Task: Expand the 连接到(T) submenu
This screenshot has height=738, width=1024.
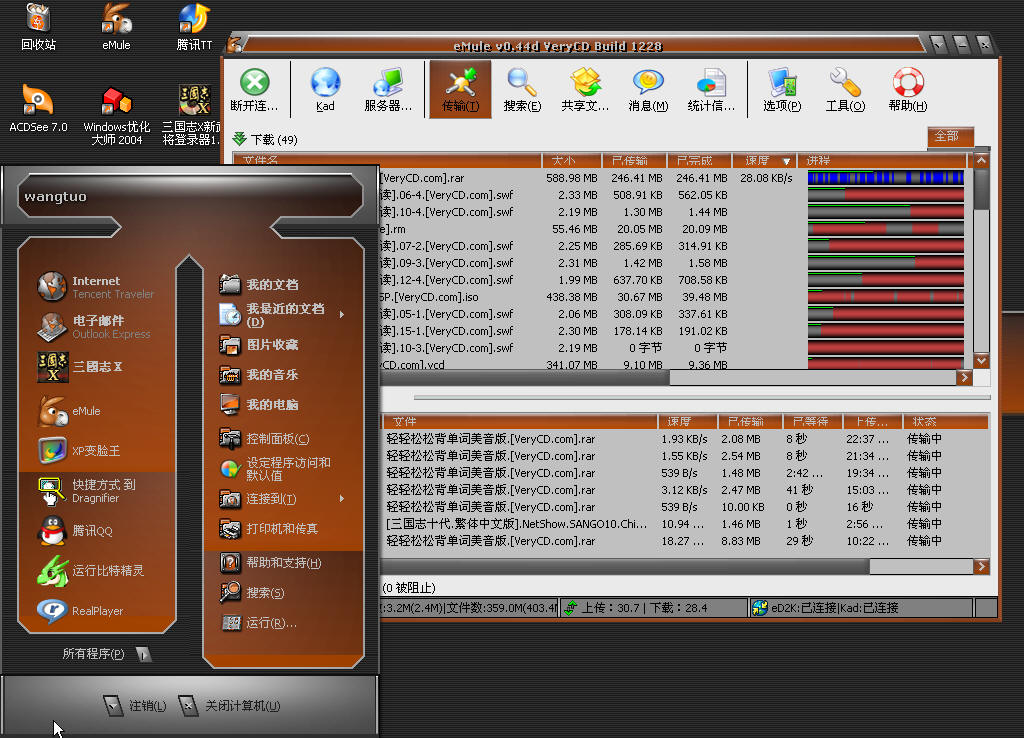Action: pos(342,498)
